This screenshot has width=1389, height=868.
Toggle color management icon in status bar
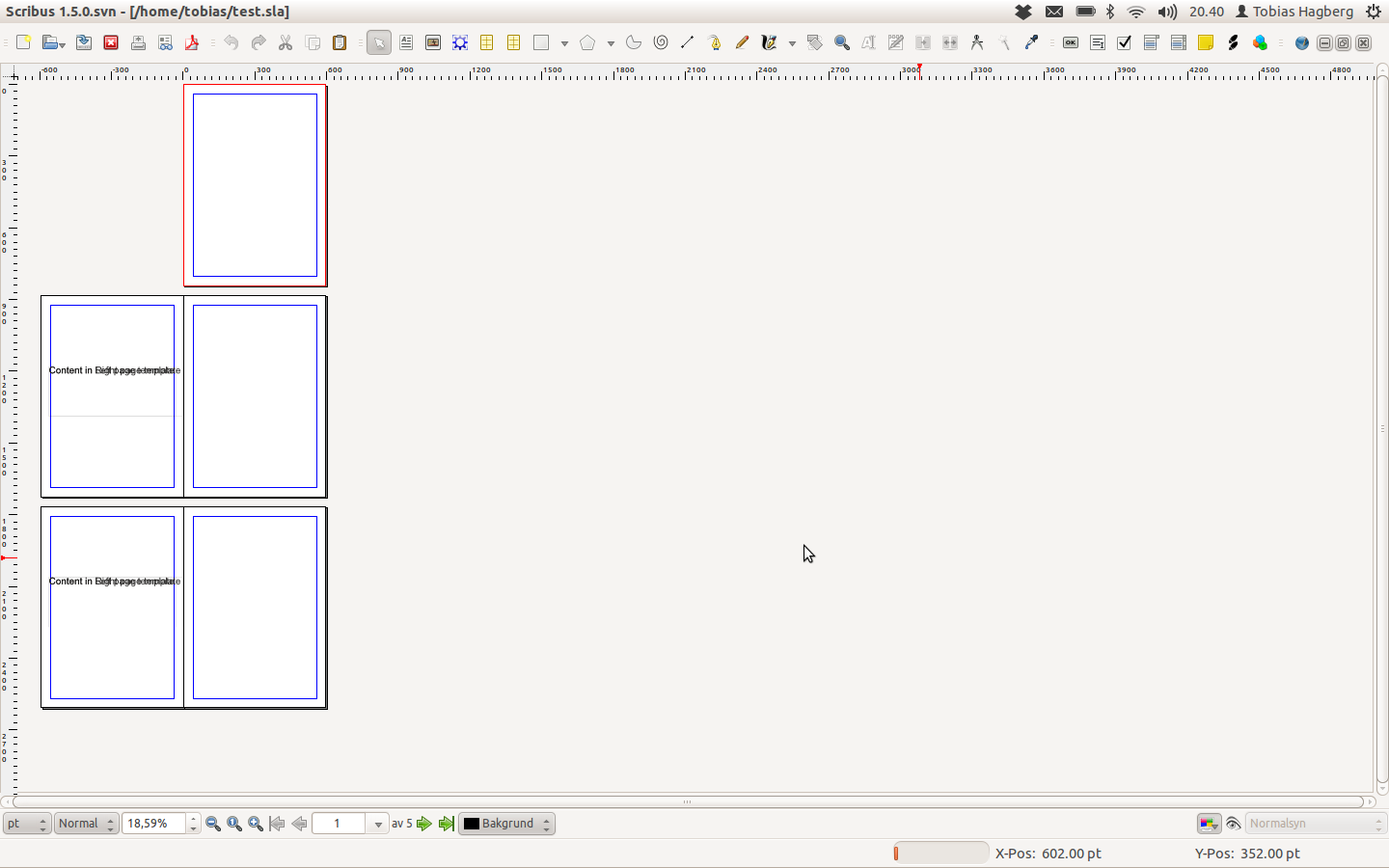pos(1209,824)
